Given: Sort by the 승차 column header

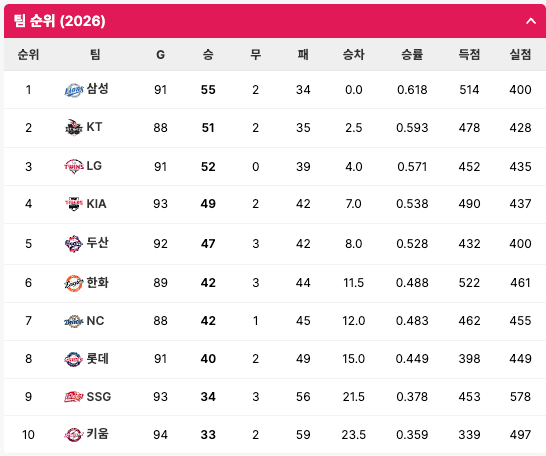Looking at the screenshot, I should pos(353,55).
